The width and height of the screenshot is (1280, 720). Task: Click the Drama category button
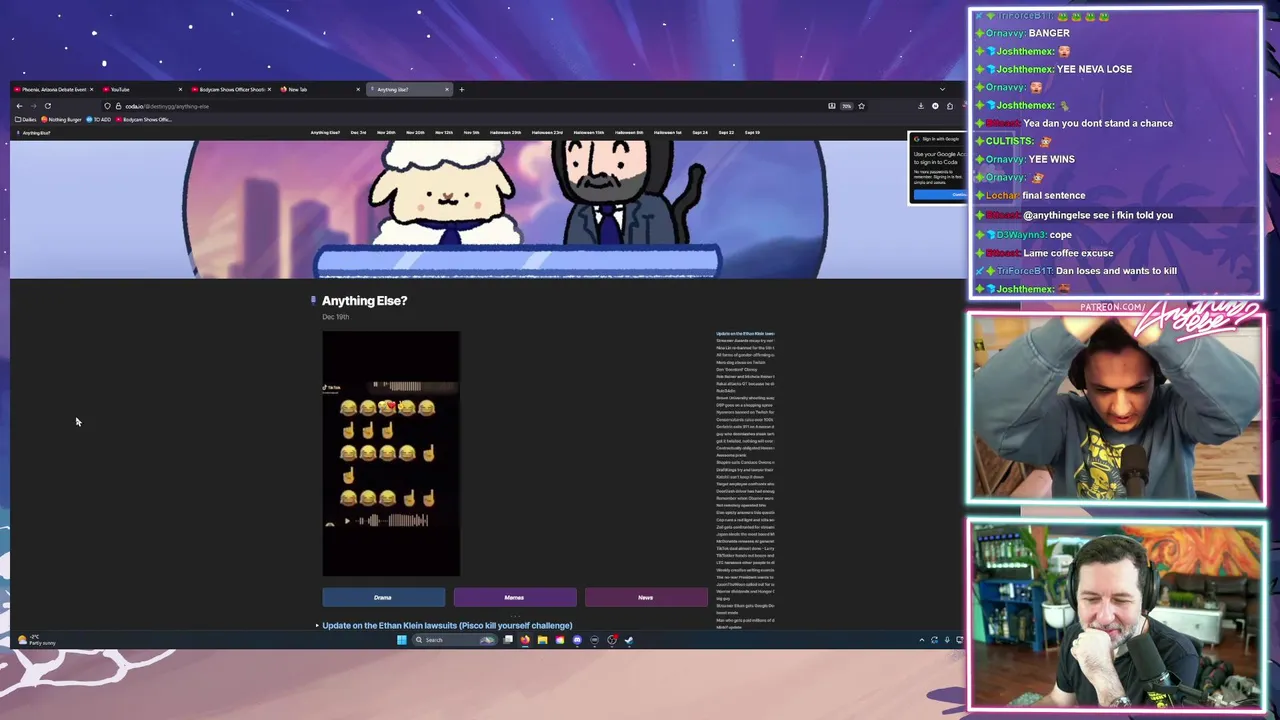pos(383,598)
